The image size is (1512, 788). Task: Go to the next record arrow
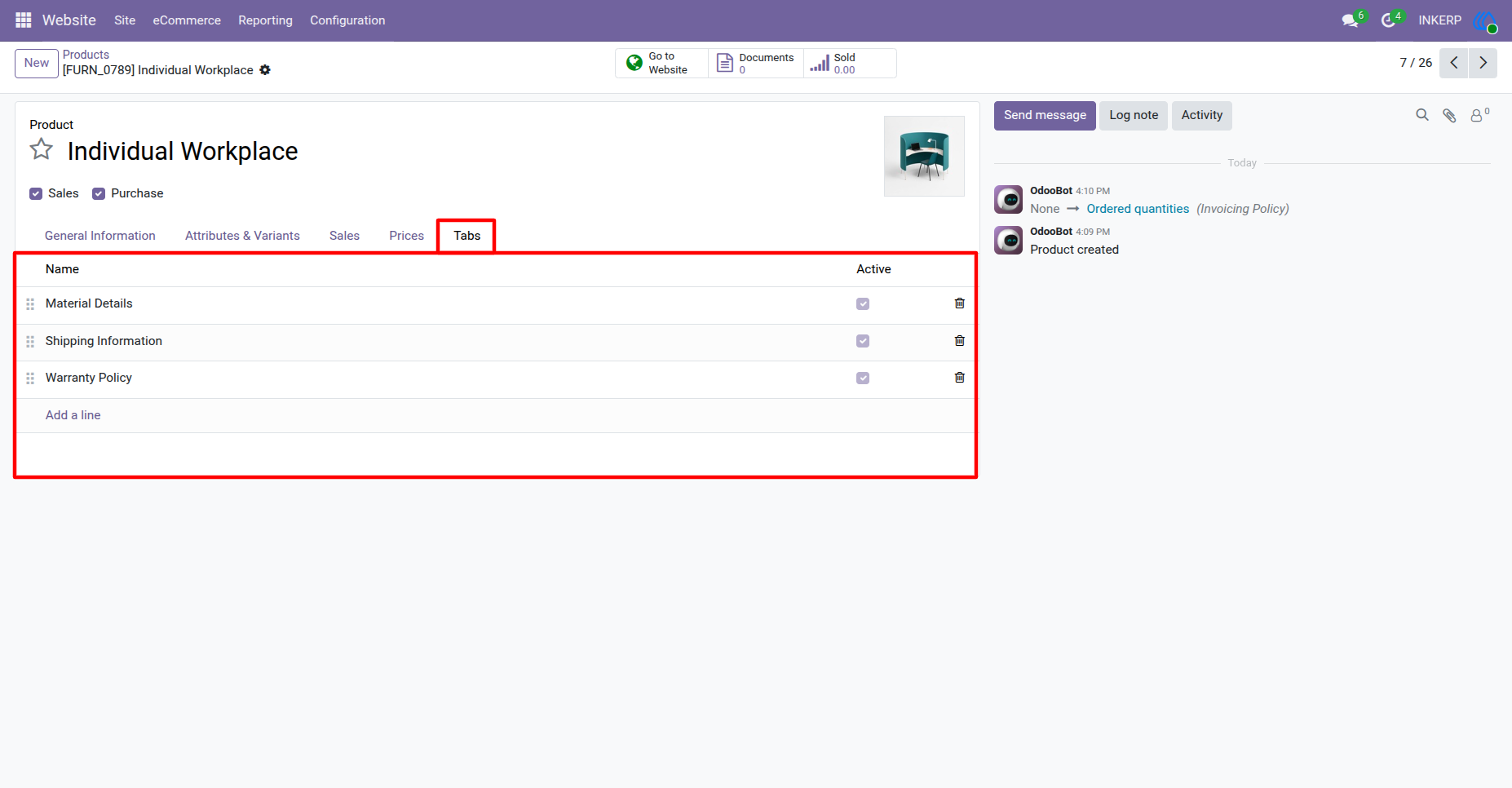click(1483, 63)
